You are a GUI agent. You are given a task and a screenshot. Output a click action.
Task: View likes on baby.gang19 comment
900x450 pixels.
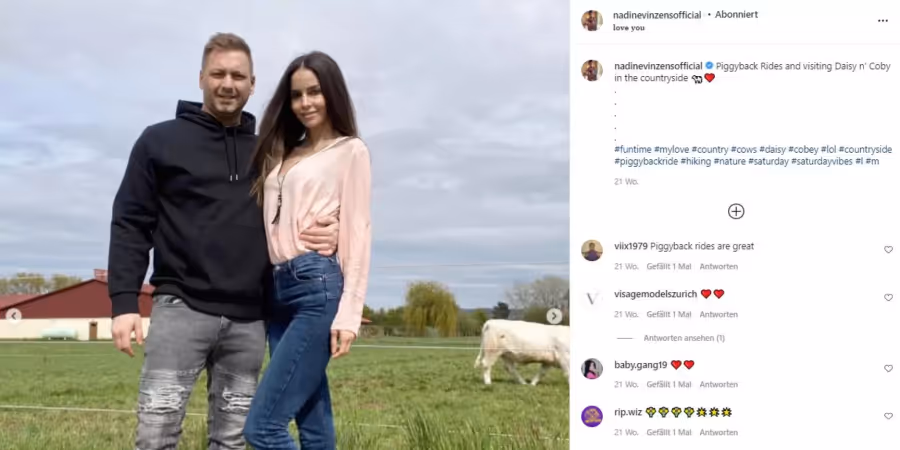tap(669, 385)
